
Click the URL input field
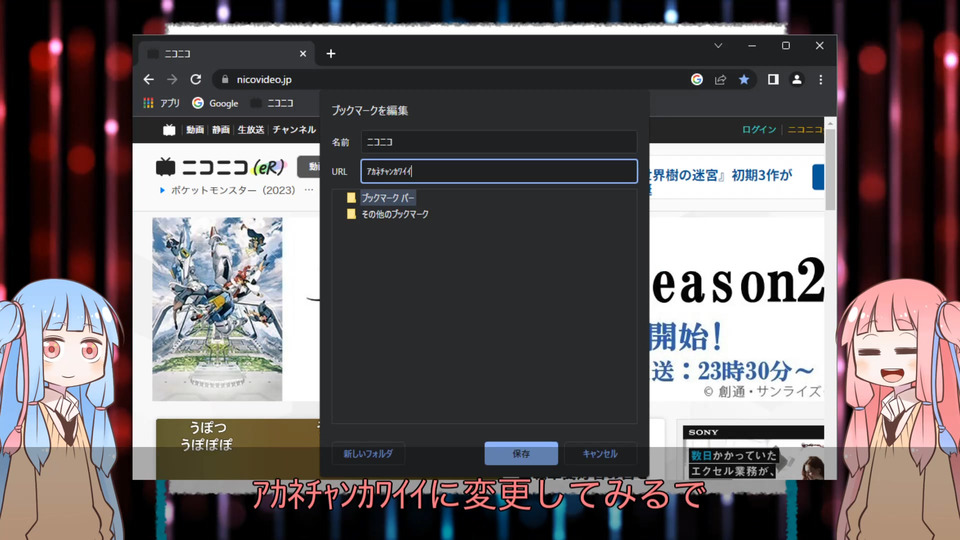[498, 171]
